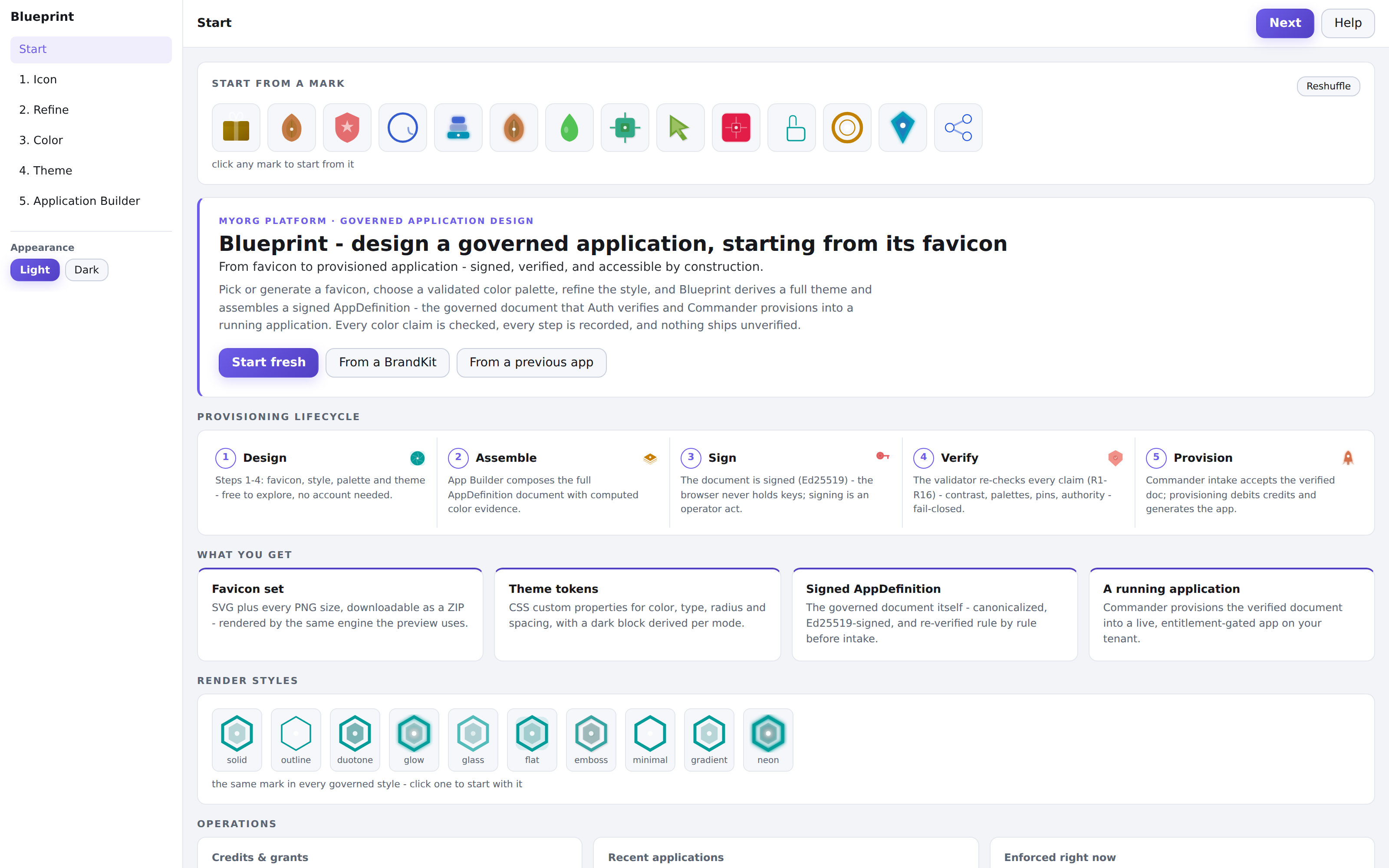Pick the flat render style
This screenshot has height=868, width=1389.
pos(532,740)
